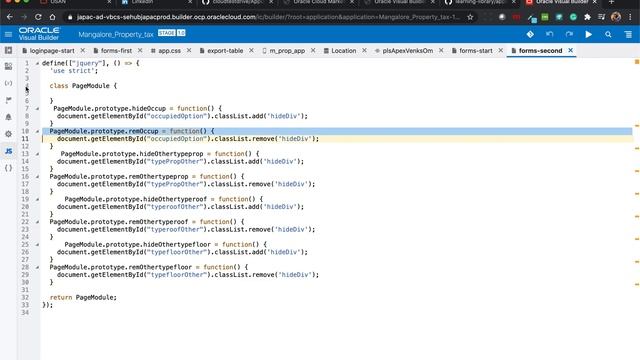Collapse remOthertypefloor fold at line 28
Viewport: 640px width, 360px height.
coord(37,267)
